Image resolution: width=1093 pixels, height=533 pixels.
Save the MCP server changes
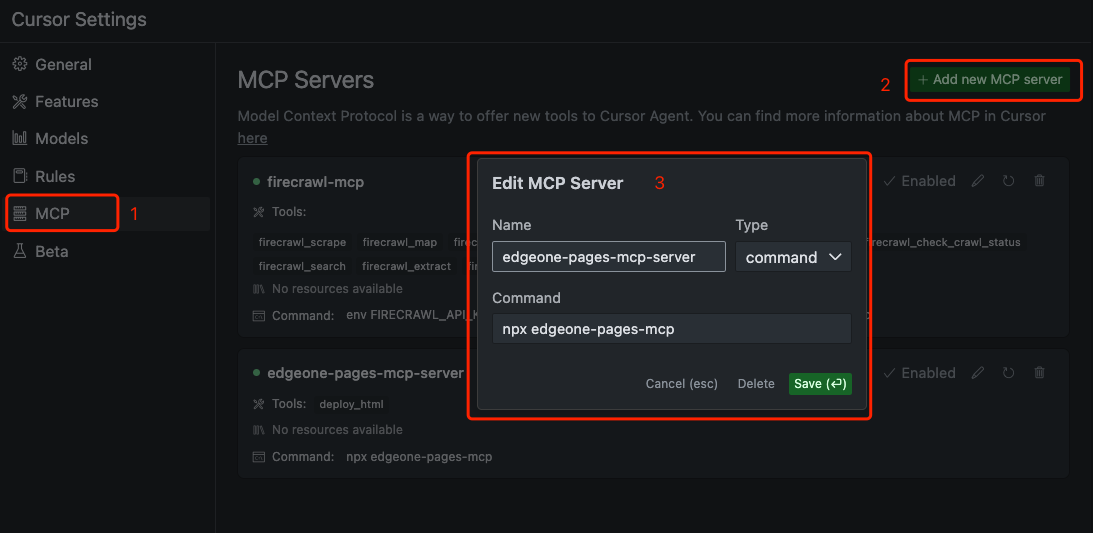tap(820, 384)
